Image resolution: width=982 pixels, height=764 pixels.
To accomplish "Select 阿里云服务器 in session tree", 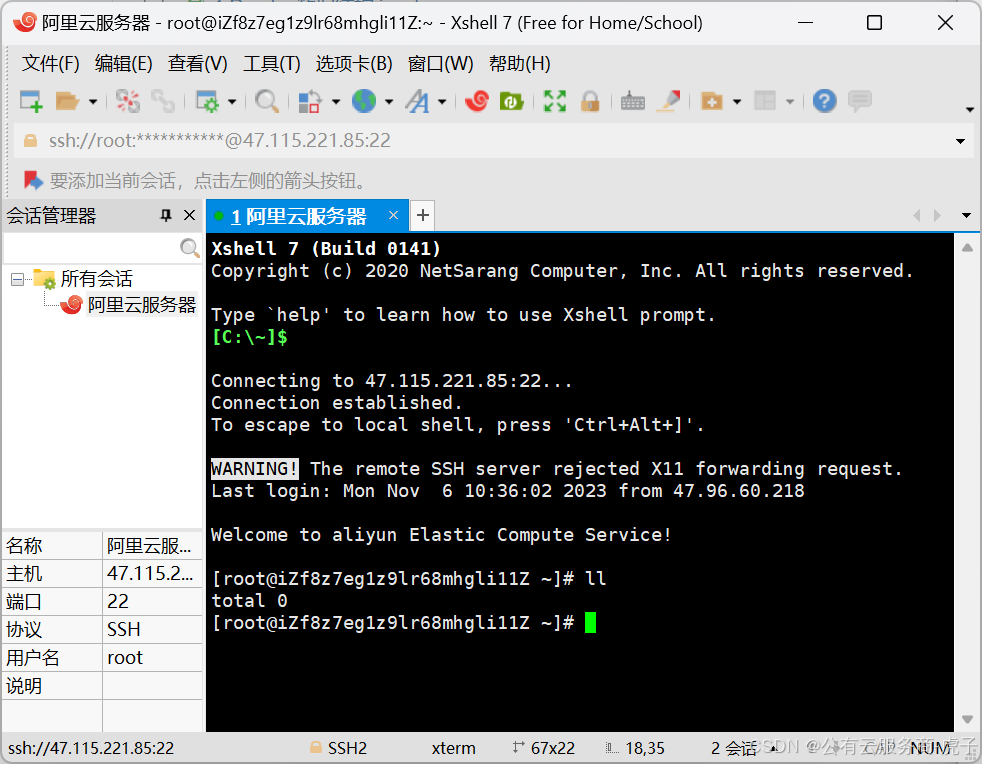I will point(142,304).
